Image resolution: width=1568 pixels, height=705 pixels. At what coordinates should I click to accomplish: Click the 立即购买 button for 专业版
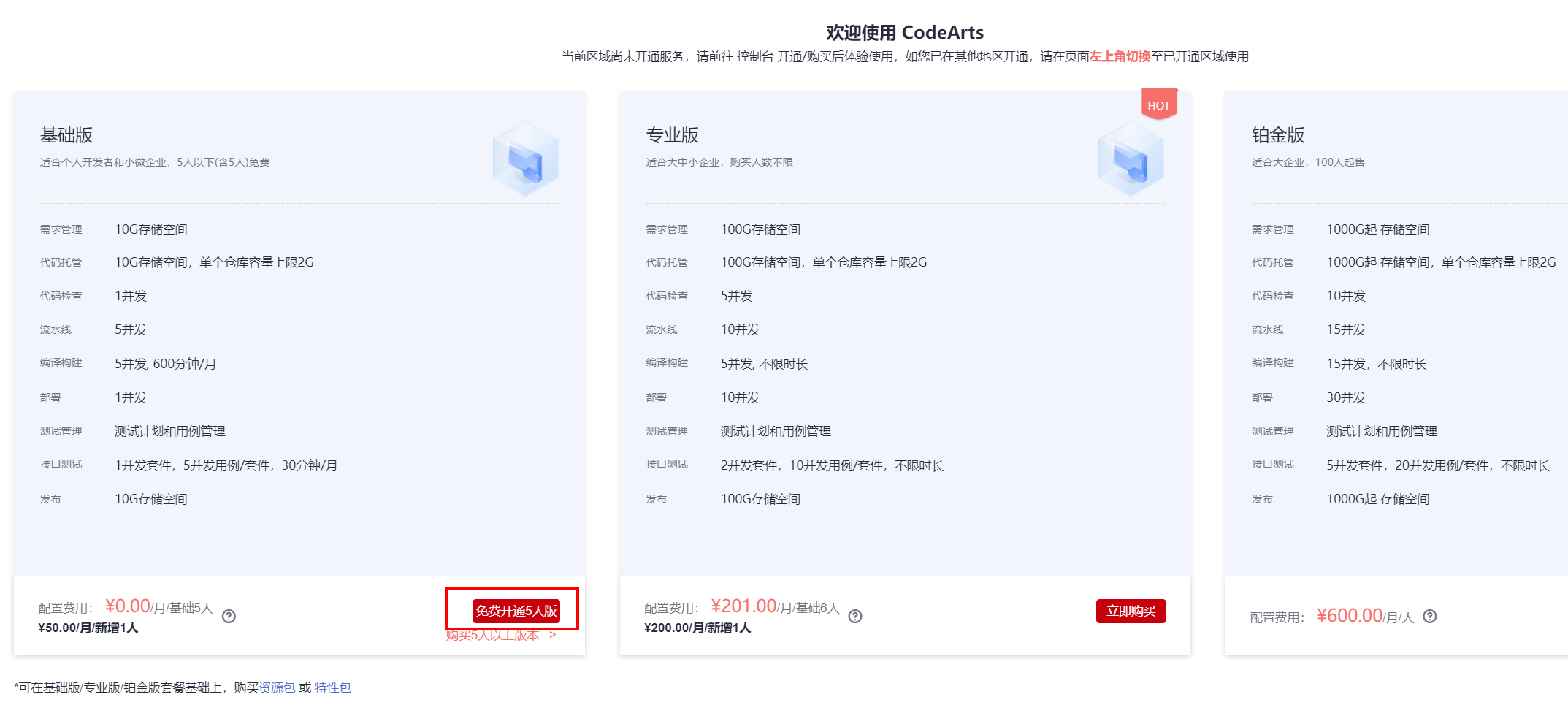1131,611
